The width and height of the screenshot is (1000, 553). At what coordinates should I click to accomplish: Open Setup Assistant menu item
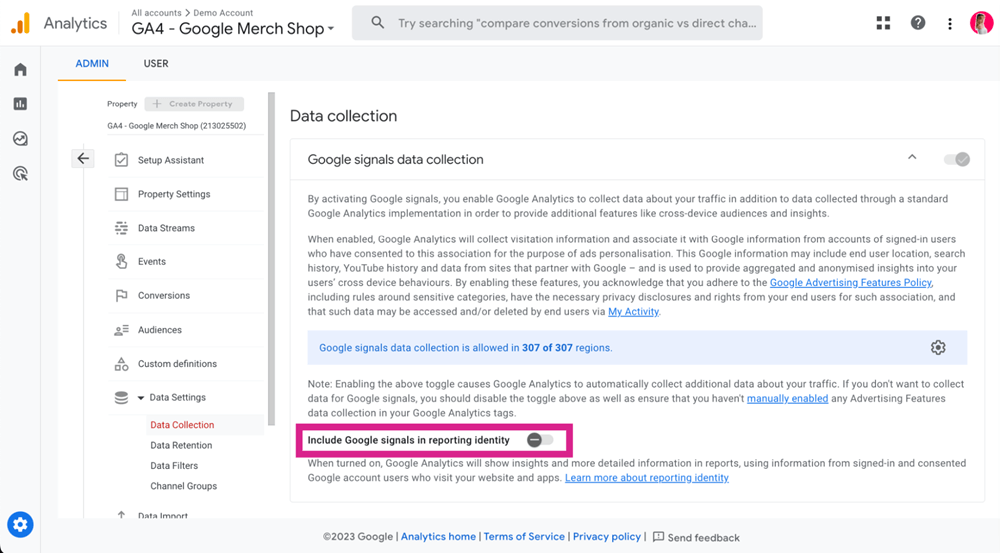coord(171,160)
